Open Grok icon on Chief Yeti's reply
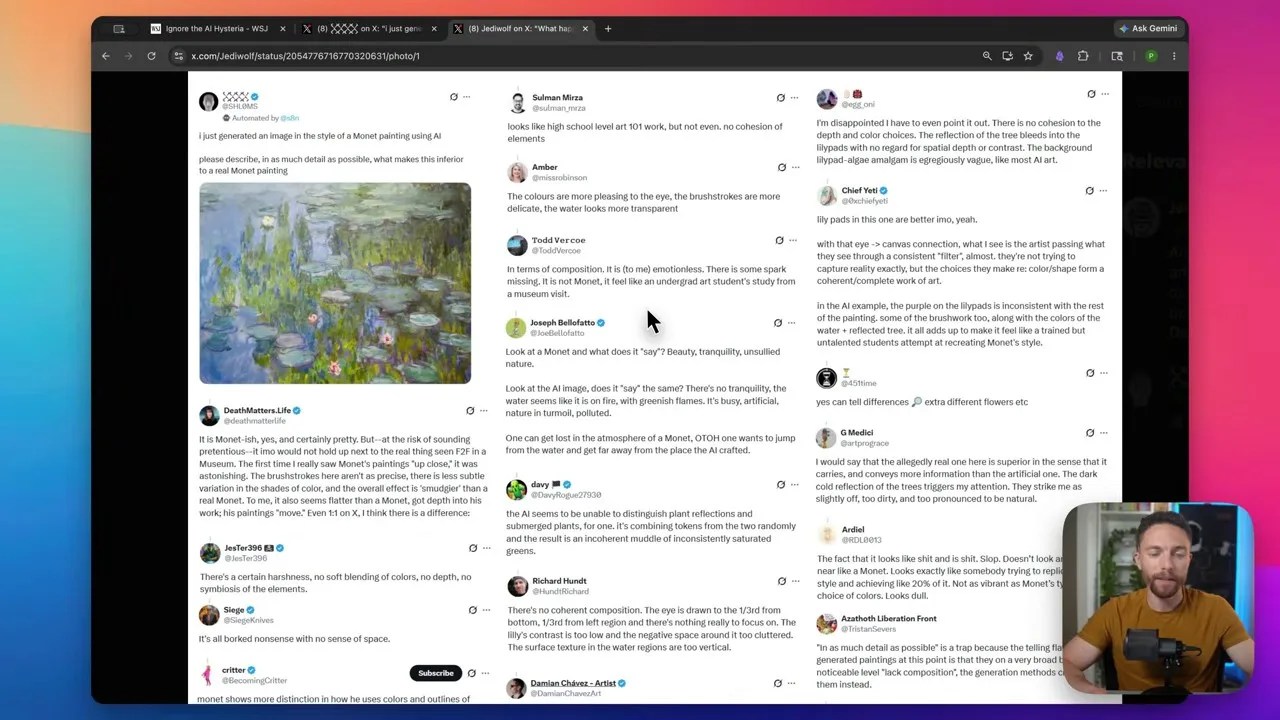Screen dimensions: 1280x720 pyautogui.click(x=1089, y=190)
